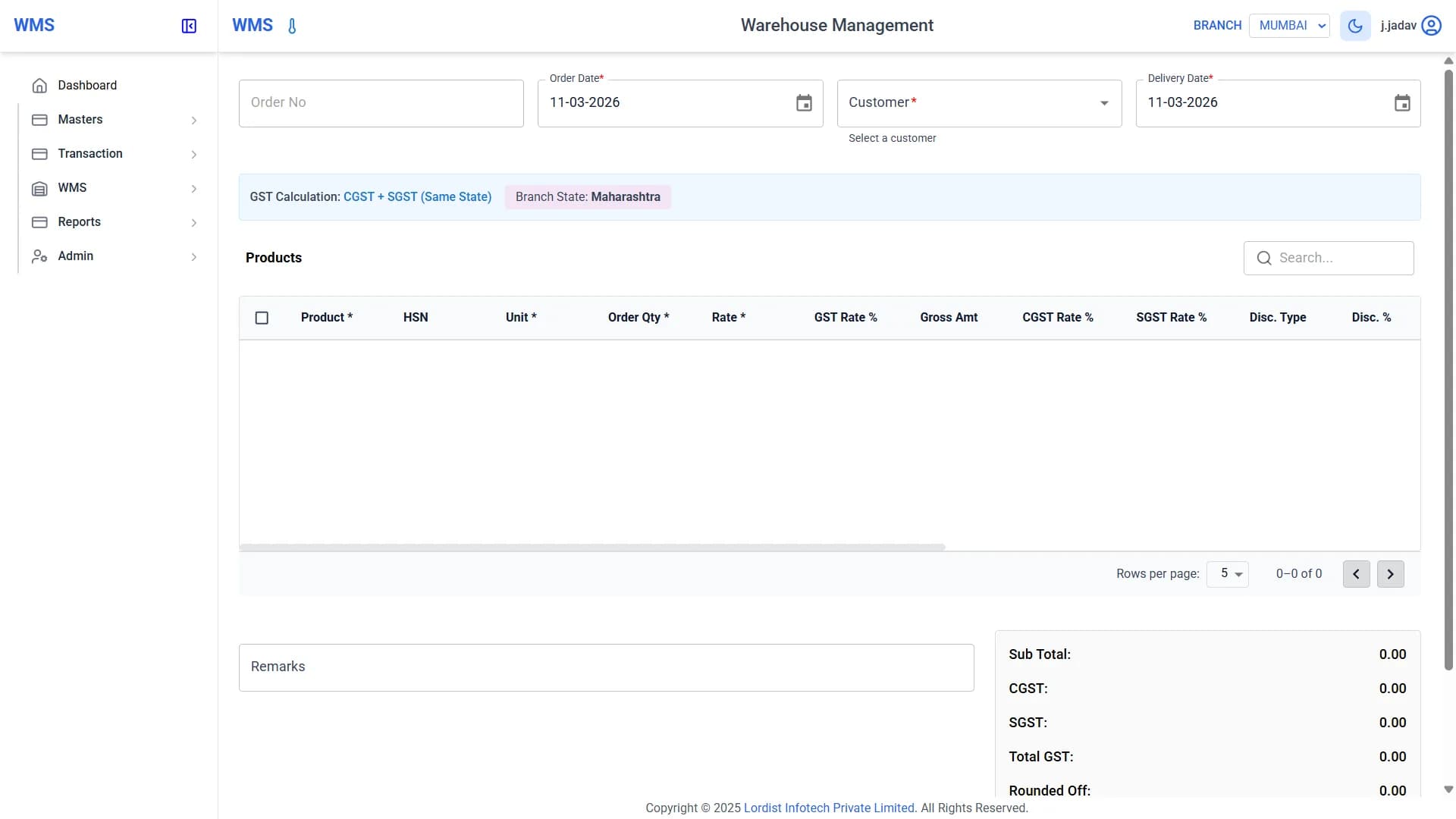Expand the Reports menu chevron
This screenshot has height=819, width=1456.
point(194,223)
